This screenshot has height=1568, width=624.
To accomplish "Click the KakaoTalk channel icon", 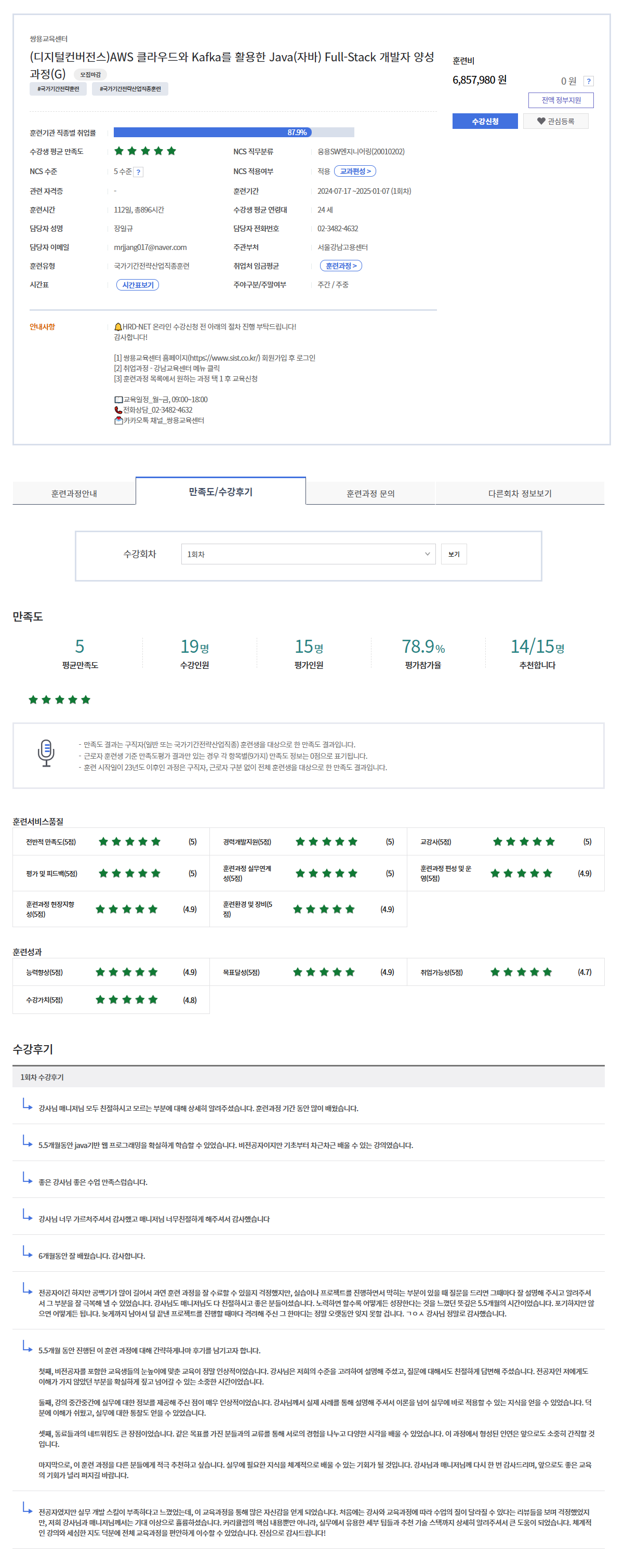I will tap(118, 420).
